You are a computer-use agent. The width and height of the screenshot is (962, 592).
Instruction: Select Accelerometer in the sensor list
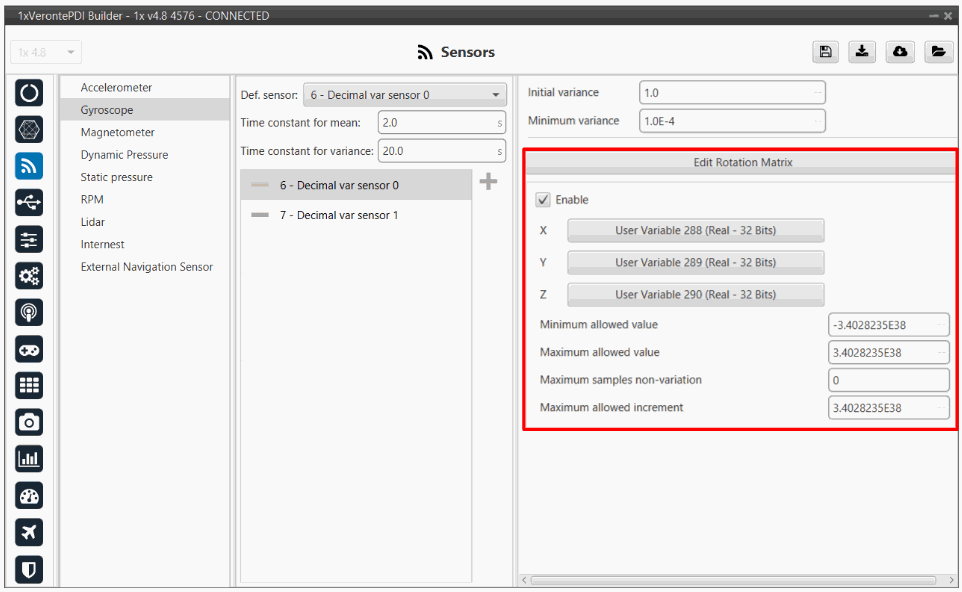(x=116, y=88)
